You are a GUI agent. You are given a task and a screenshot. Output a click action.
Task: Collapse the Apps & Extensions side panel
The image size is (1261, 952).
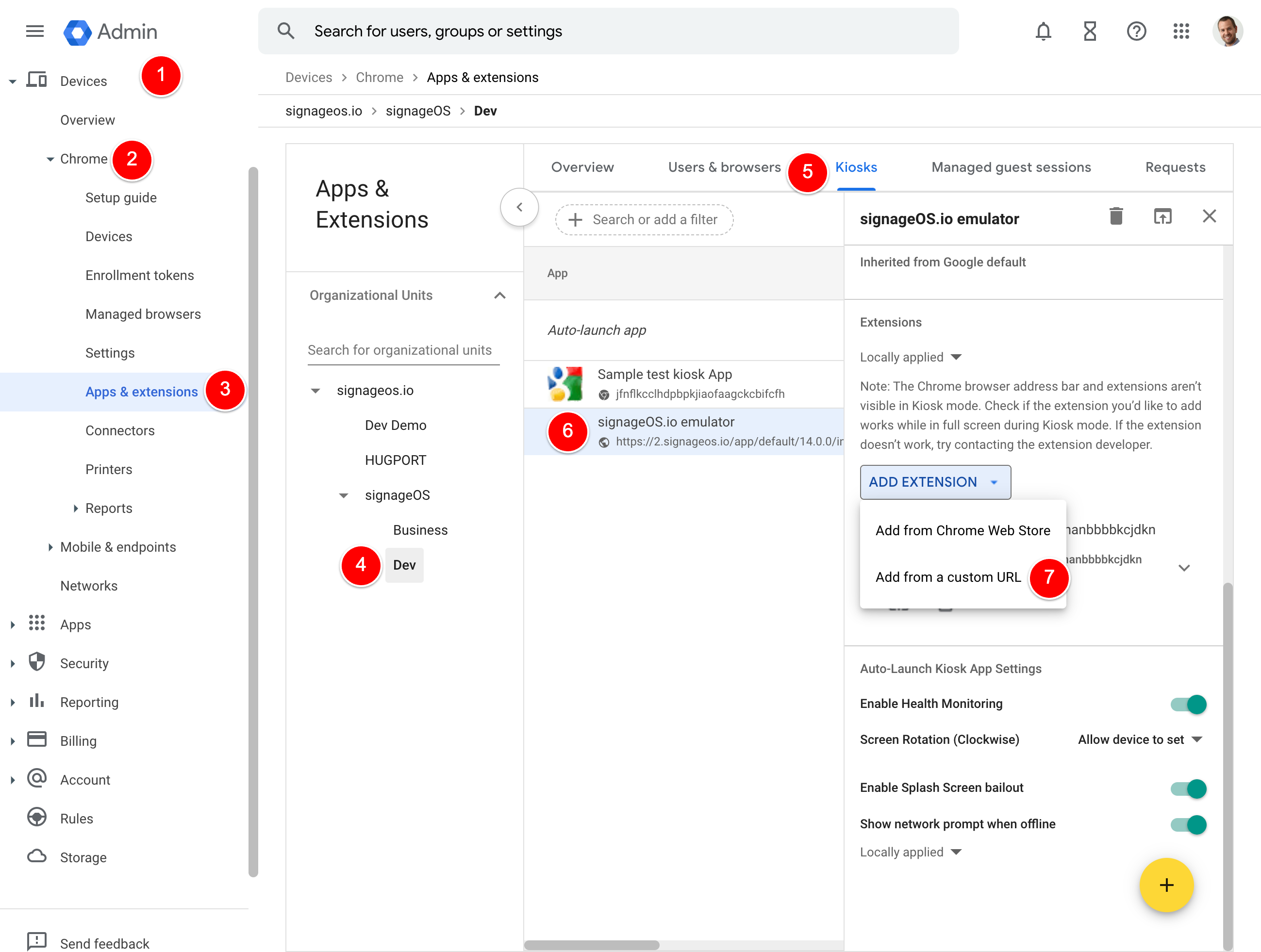(519, 208)
